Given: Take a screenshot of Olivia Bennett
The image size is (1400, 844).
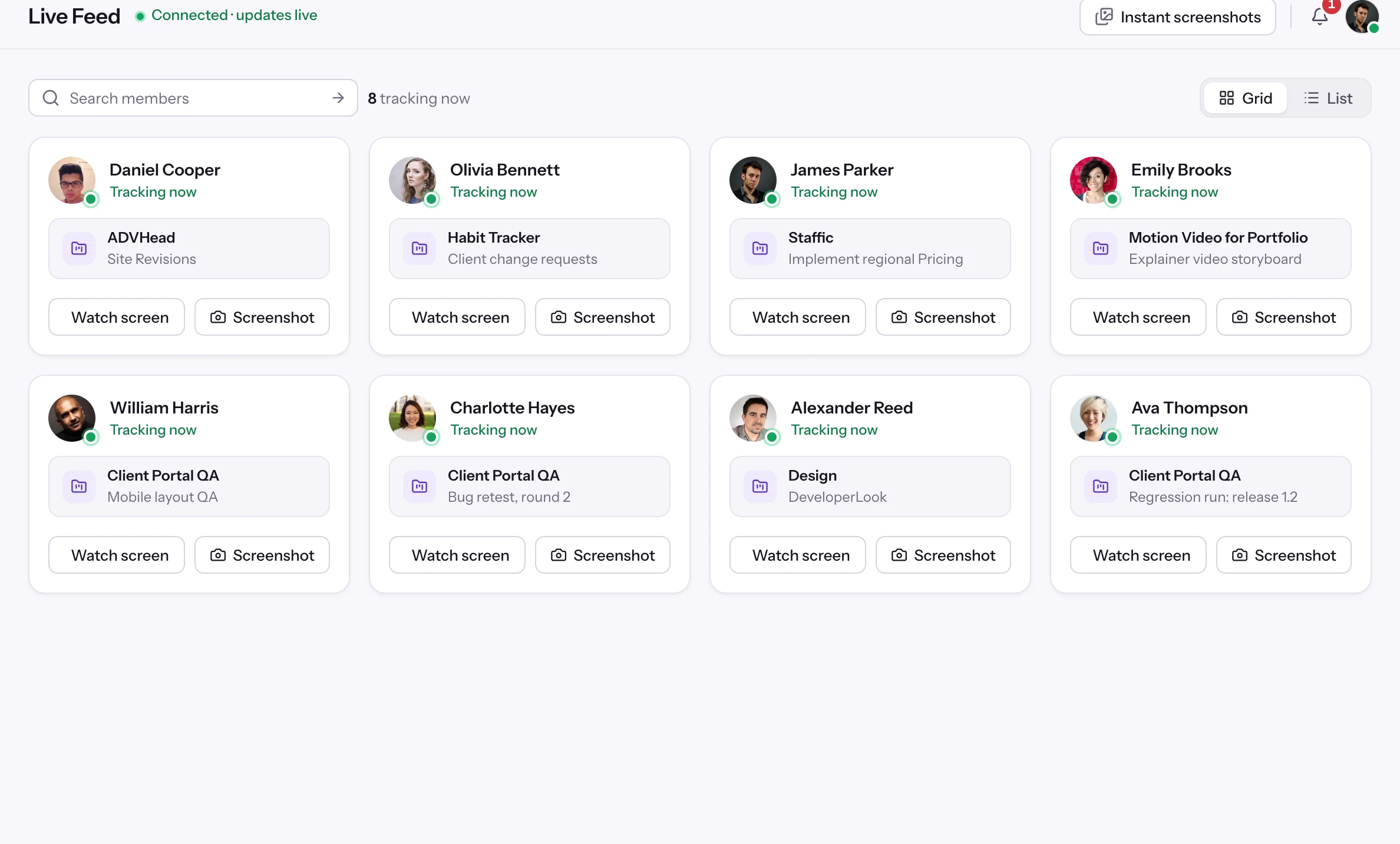Looking at the screenshot, I should [603, 317].
